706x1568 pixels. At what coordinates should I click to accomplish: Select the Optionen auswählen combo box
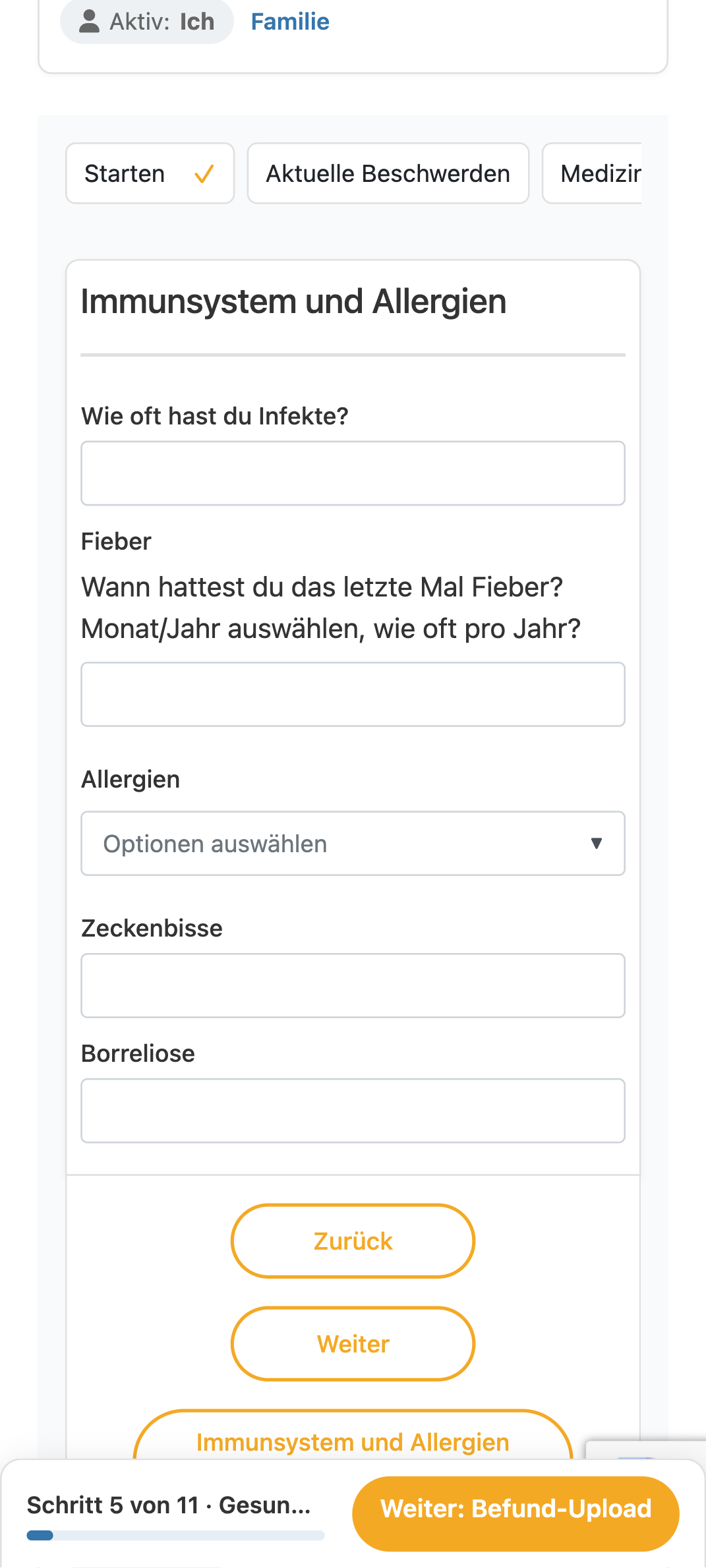(353, 843)
